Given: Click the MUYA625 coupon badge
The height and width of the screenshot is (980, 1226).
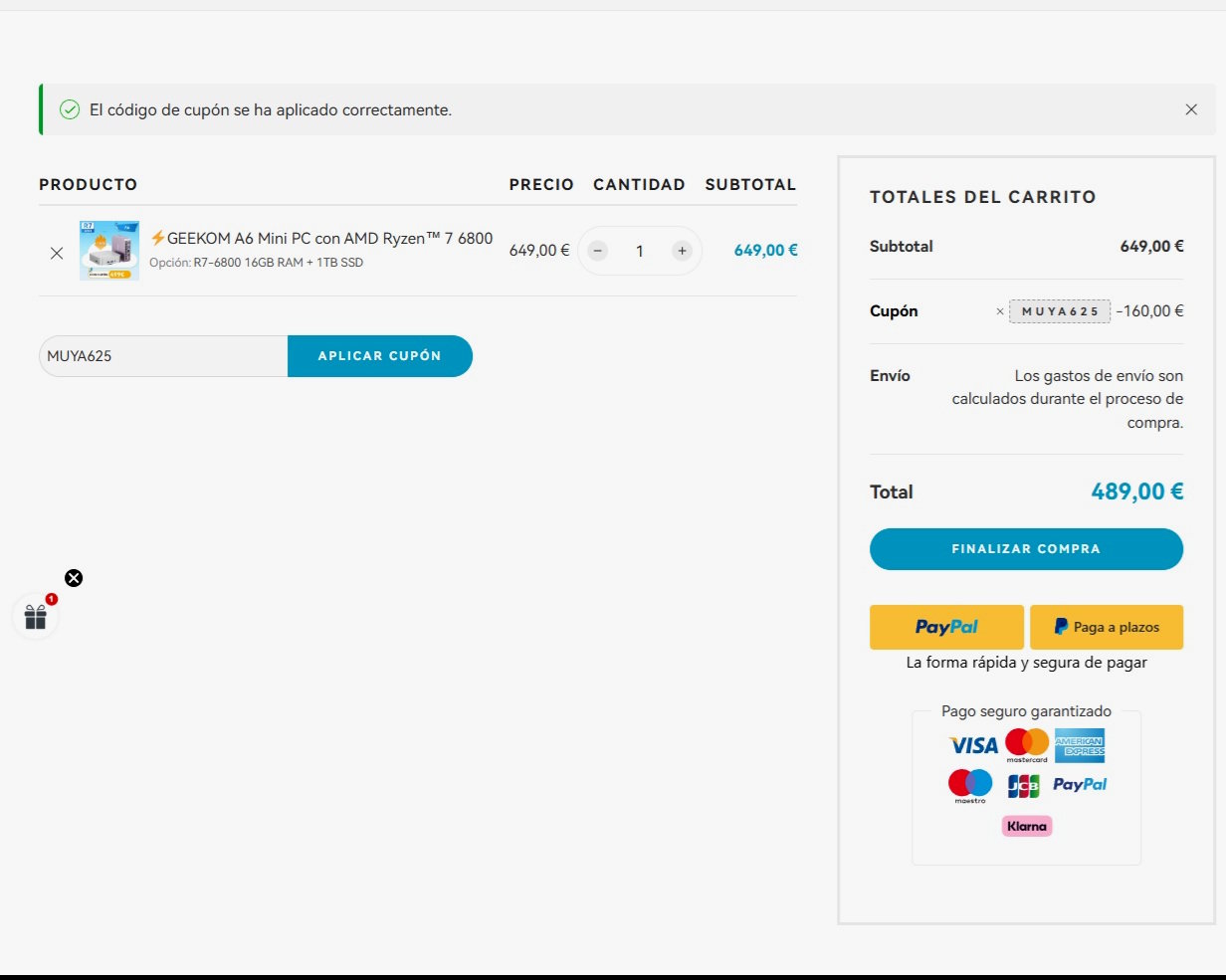Looking at the screenshot, I should (x=1060, y=311).
